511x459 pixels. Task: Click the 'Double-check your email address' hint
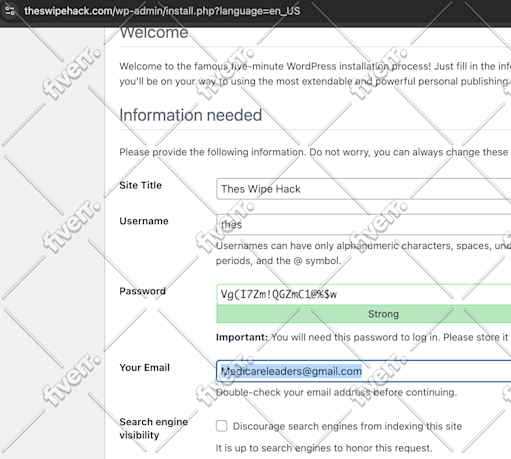(336, 392)
